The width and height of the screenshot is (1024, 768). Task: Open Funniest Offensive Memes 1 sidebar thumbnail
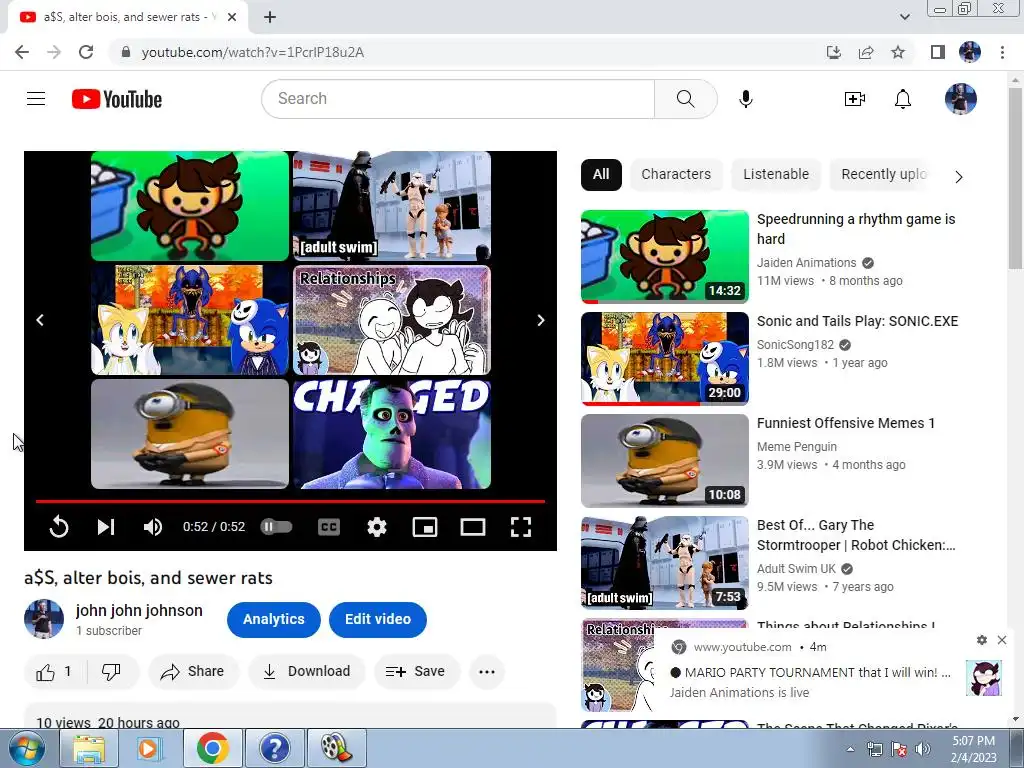pos(665,460)
